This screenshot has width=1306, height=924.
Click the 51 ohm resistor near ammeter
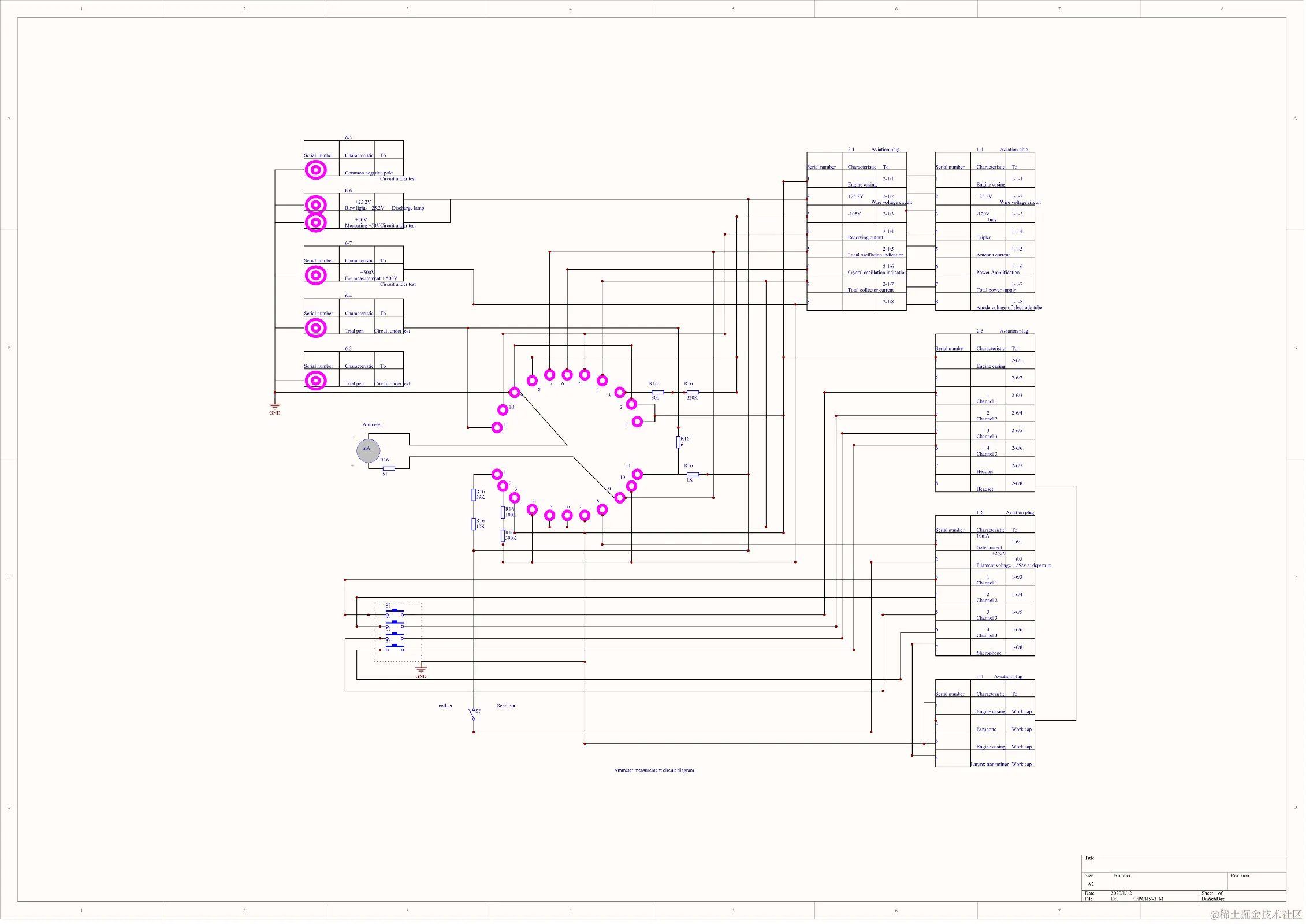389,468
